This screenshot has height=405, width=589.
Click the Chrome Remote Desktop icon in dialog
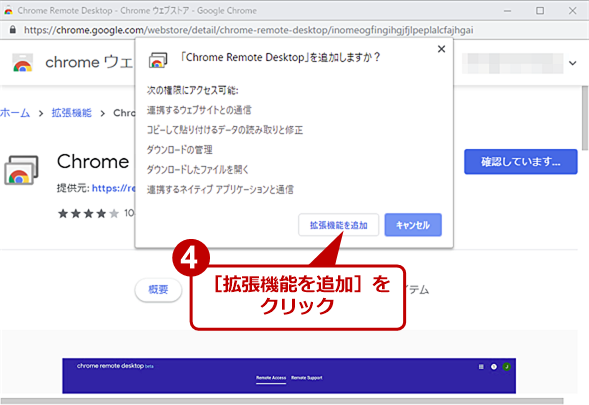[158, 60]
